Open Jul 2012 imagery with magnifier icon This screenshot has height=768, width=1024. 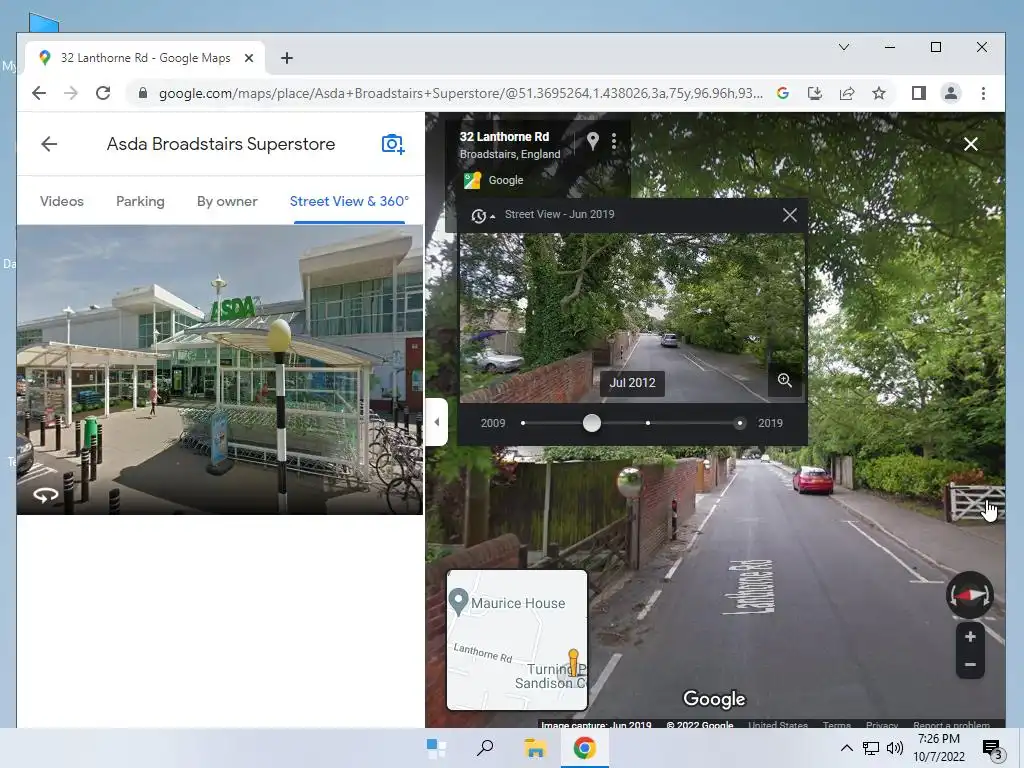pos(784,380)
